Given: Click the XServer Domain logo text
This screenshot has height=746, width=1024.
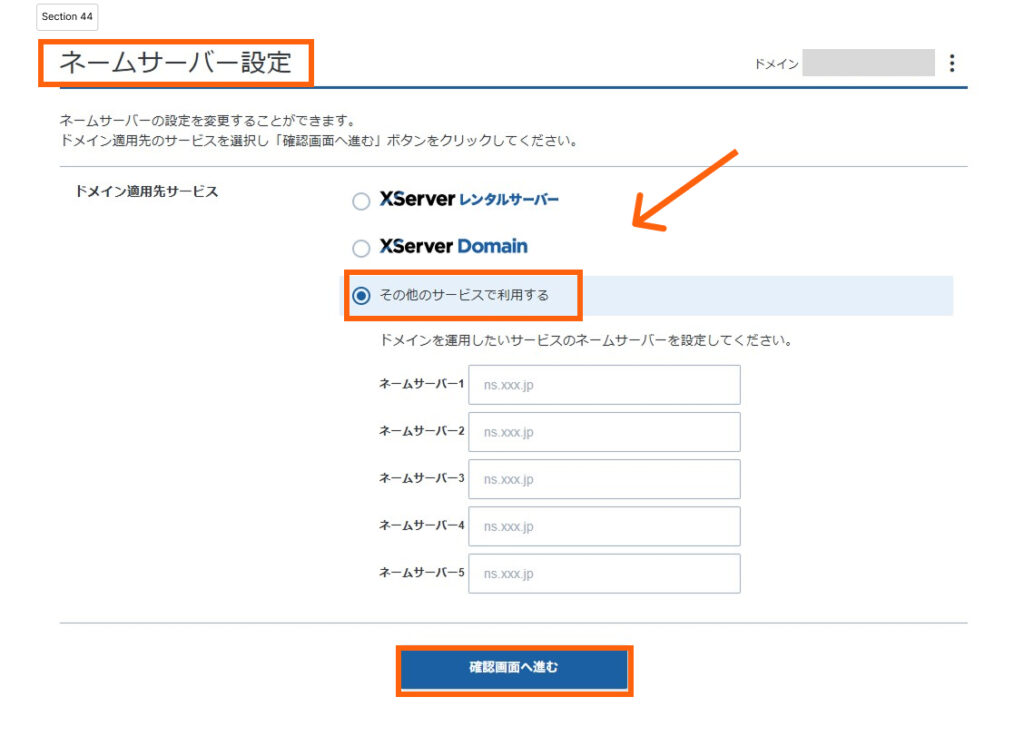Looking at the screenshot, I should click(453, 246).
